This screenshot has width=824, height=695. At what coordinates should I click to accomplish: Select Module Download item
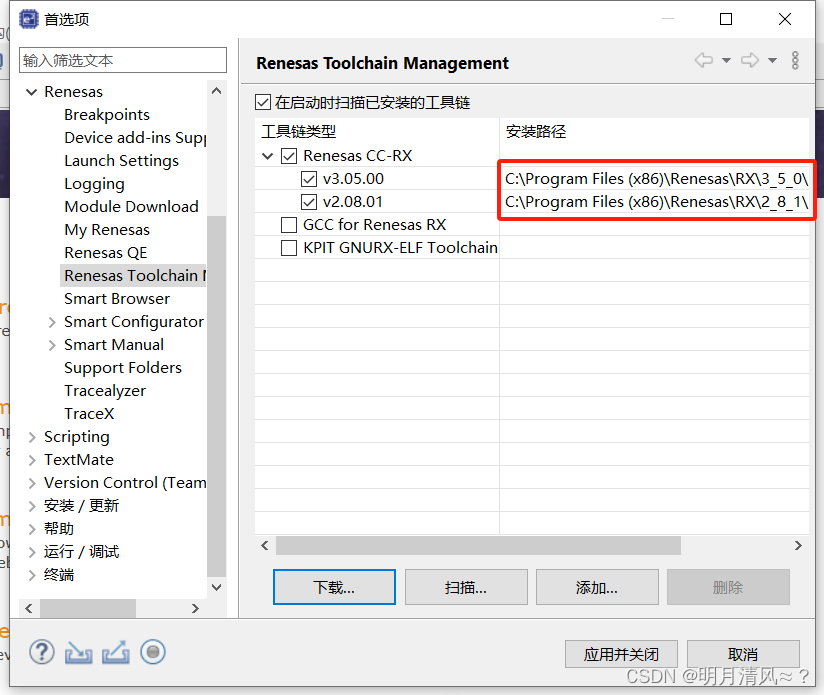pos(131,206)
